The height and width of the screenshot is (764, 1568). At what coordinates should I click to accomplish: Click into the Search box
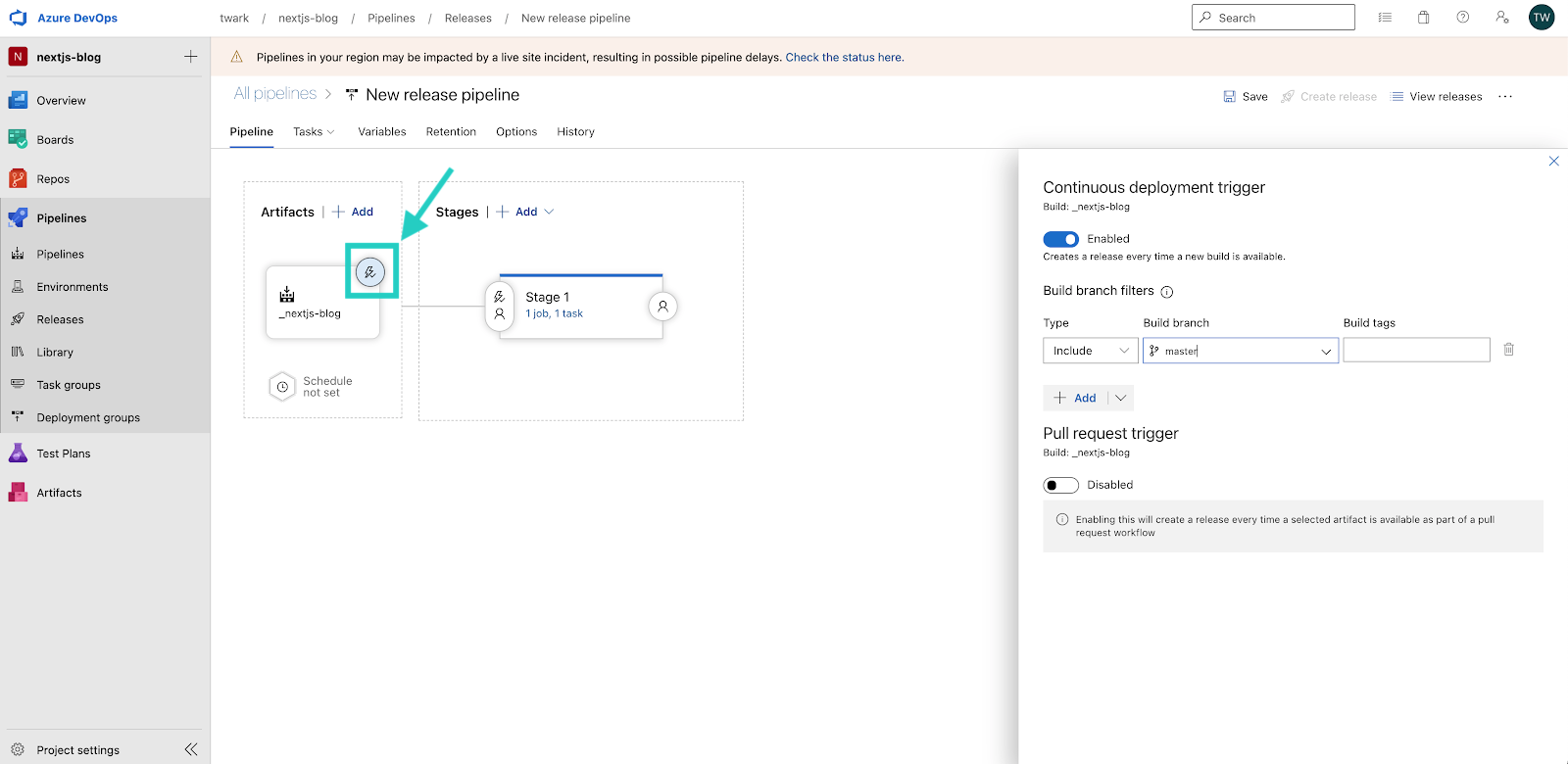1273,18
